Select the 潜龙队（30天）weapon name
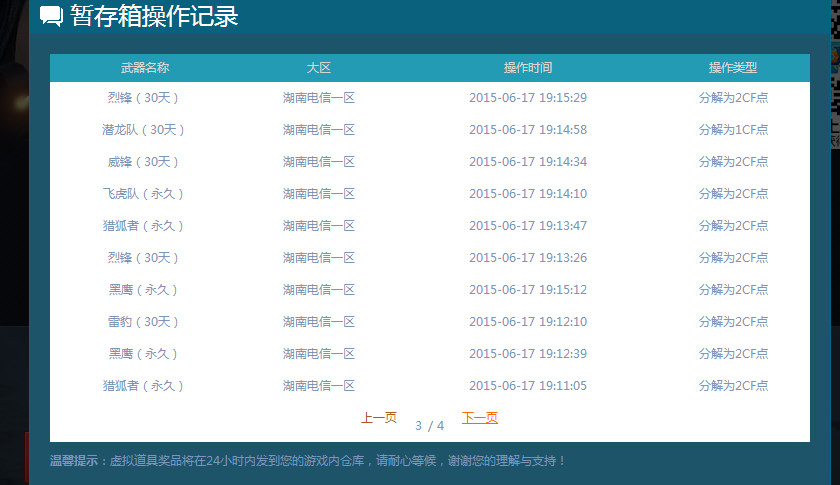Viewport: 840px width, 485px height. click(143, 130)
